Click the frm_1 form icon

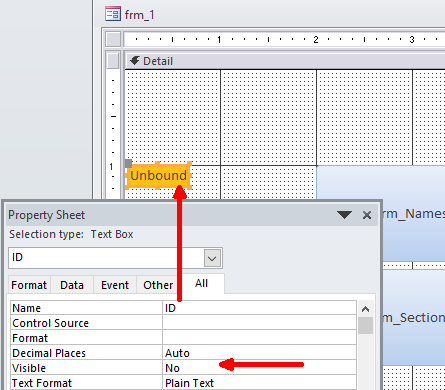(113, 14)
